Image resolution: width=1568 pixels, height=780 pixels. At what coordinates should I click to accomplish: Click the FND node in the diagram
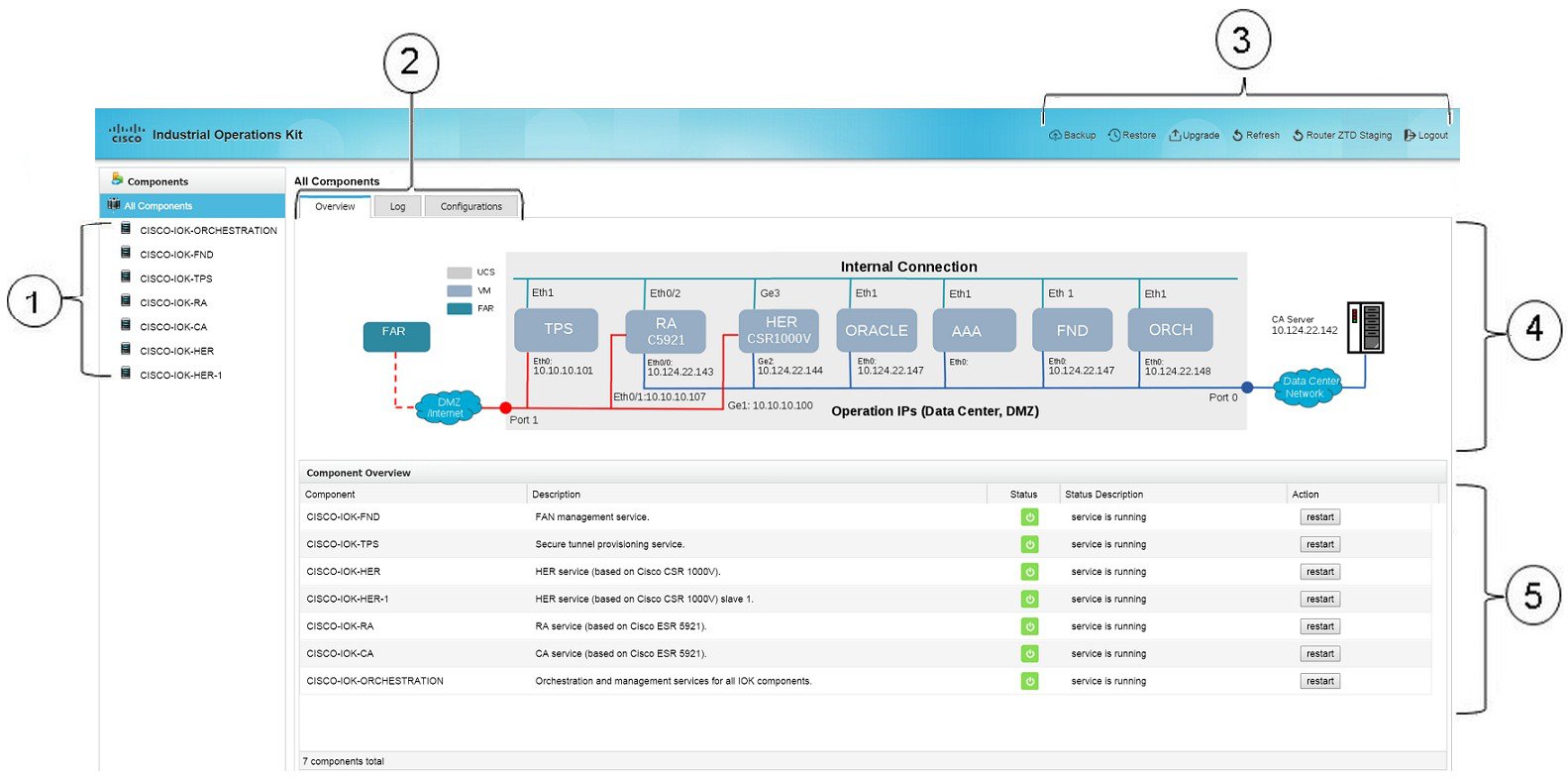tap(1072, 330)
